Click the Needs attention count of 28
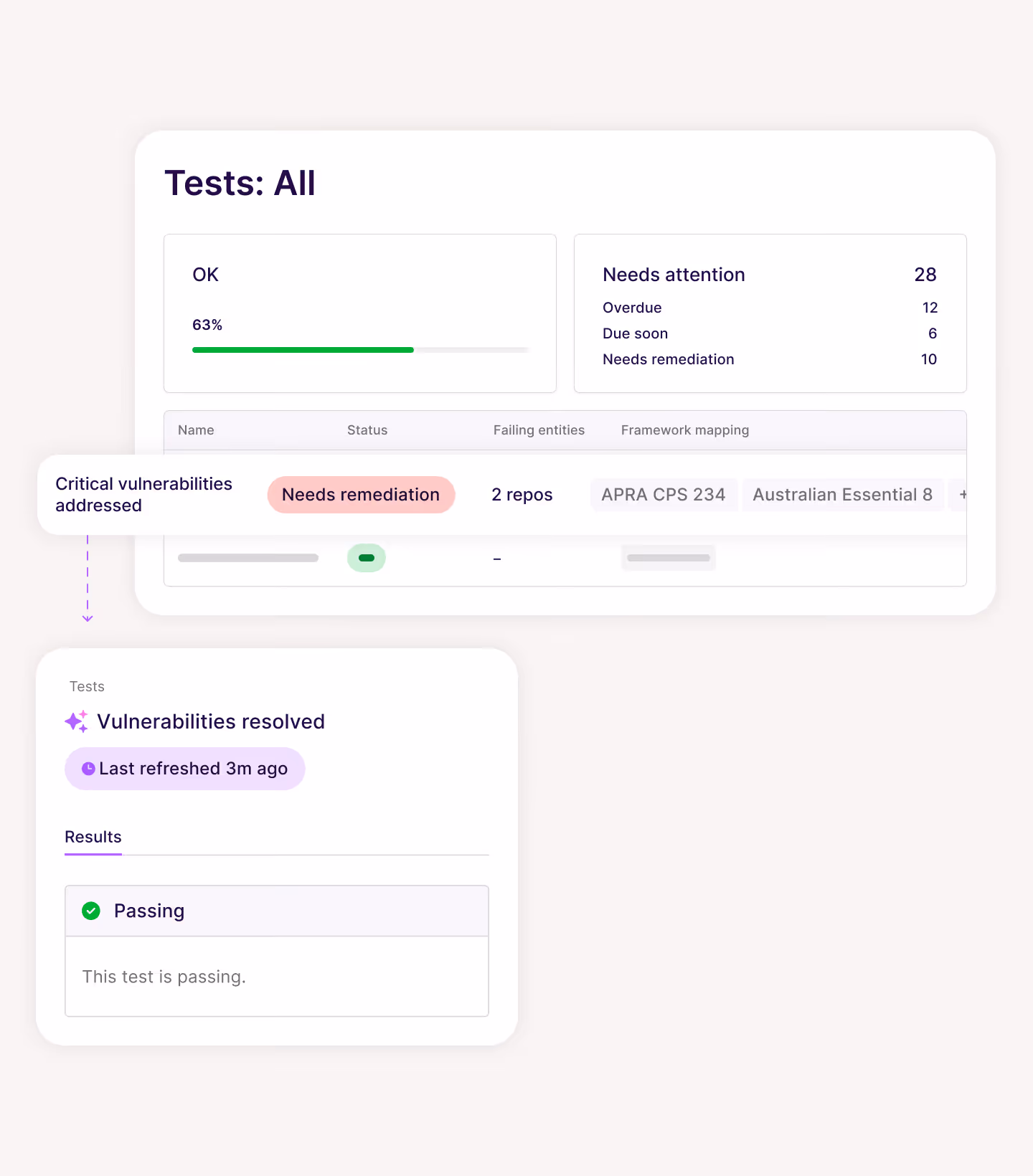The height and width of the screenshot is (1176, 1033). [925, 275]
